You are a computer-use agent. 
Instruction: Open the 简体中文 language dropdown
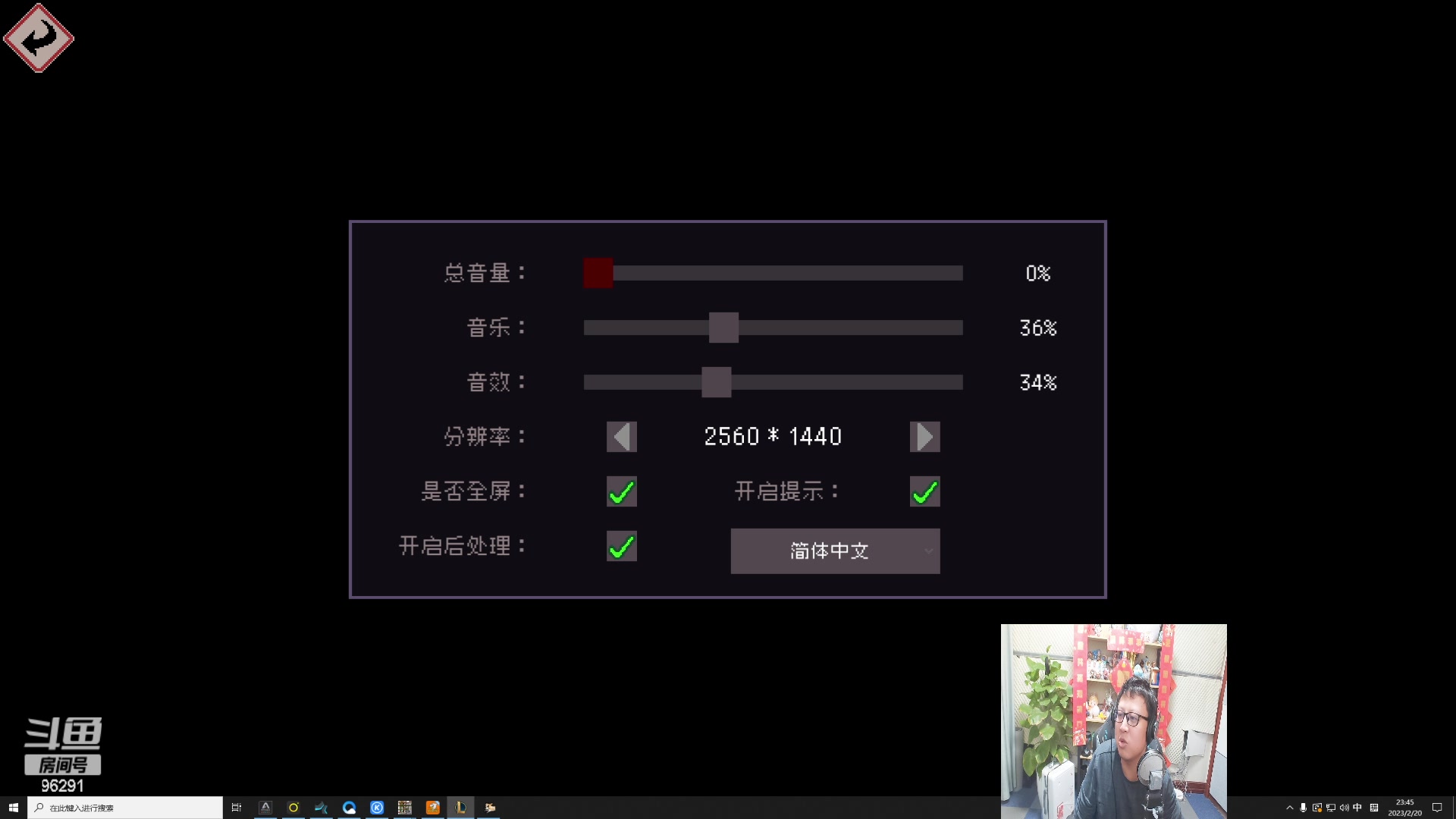pos(834,551)
